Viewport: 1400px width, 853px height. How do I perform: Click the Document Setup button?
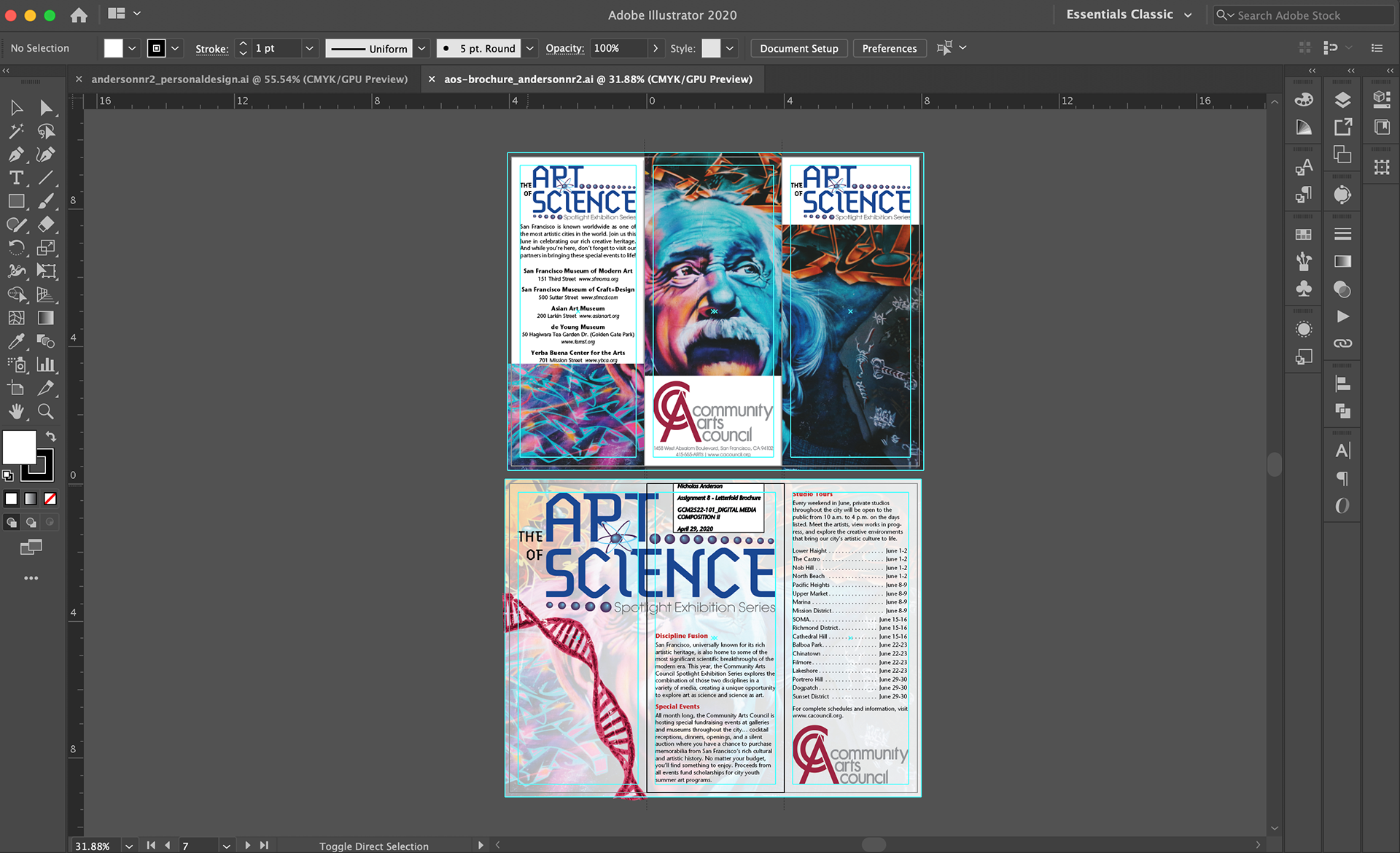point(798,48)
